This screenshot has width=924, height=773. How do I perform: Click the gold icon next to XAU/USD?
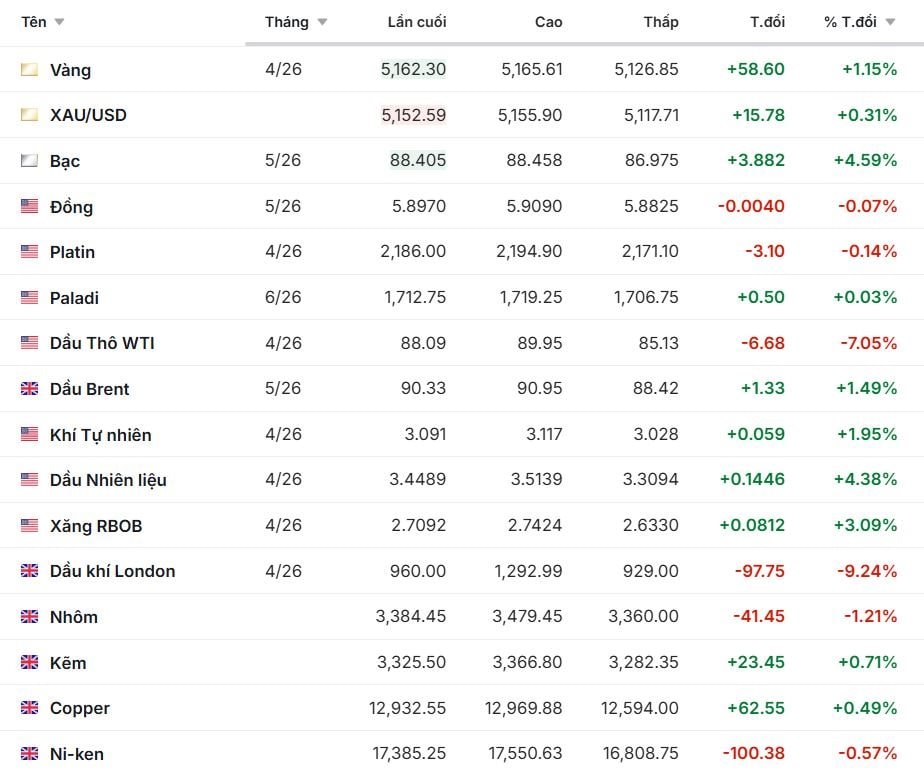tap(30, 115)
